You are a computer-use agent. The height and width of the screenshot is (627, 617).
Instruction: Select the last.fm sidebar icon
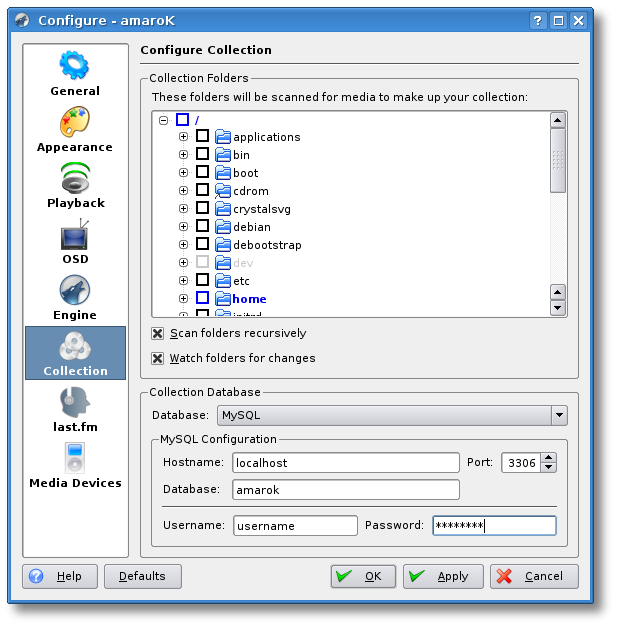[x=75, y=403]
